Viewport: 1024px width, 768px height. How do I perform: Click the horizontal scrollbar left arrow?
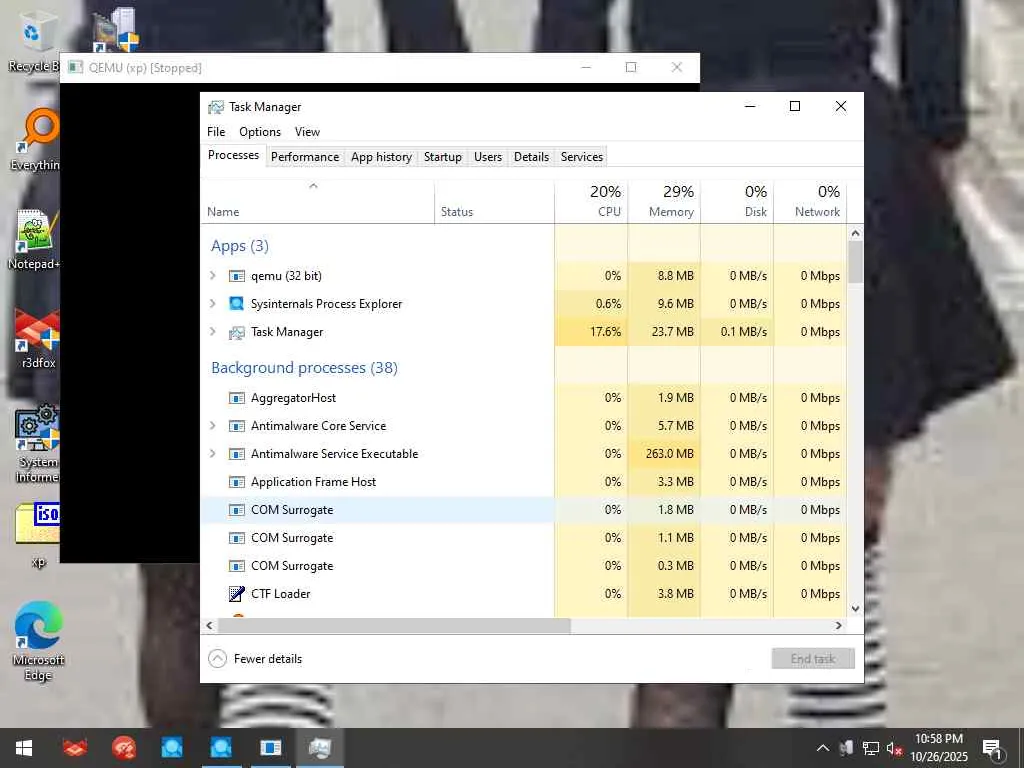coord(209,626)
